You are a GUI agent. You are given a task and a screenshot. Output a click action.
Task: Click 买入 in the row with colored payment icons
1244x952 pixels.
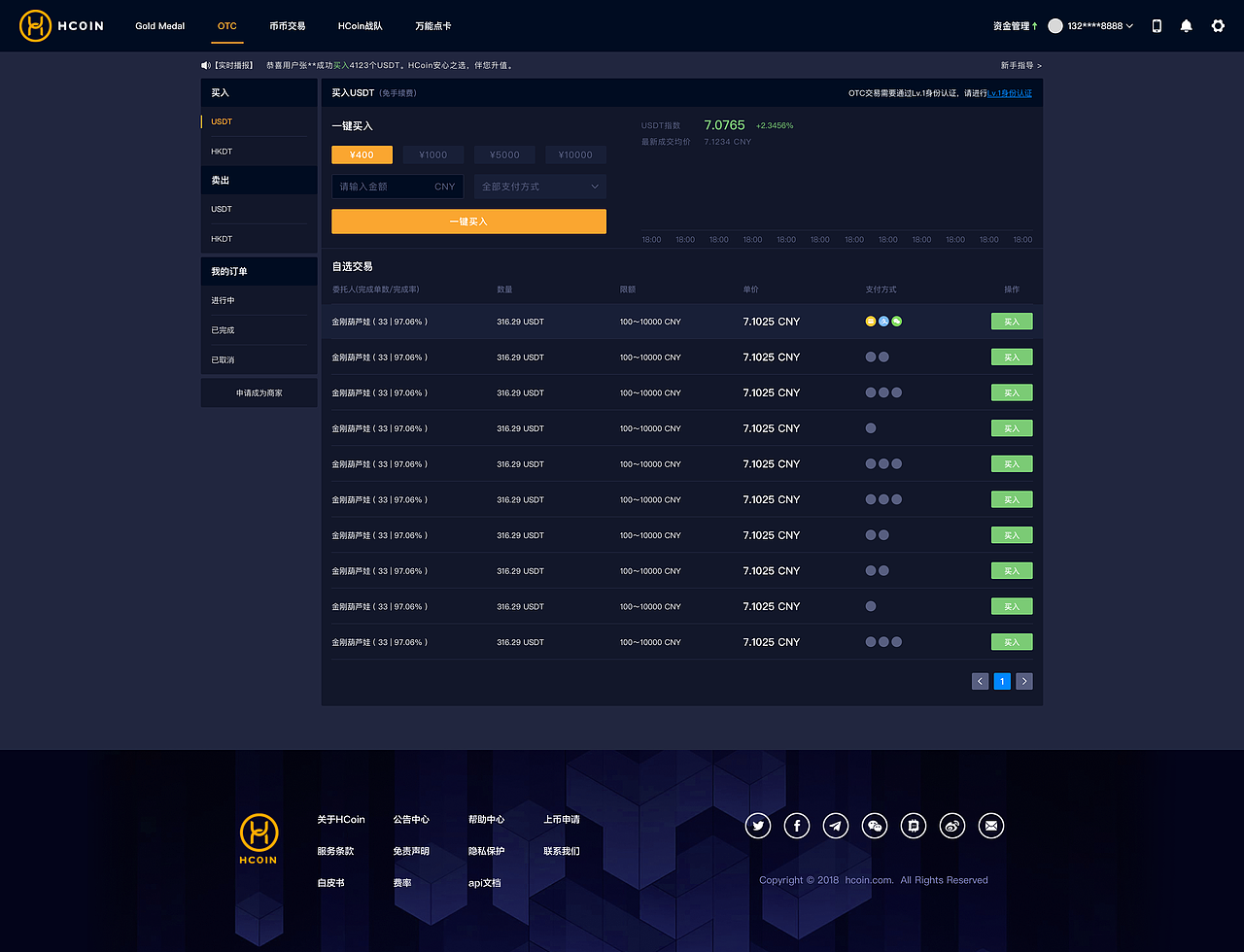pos(1012,322)
